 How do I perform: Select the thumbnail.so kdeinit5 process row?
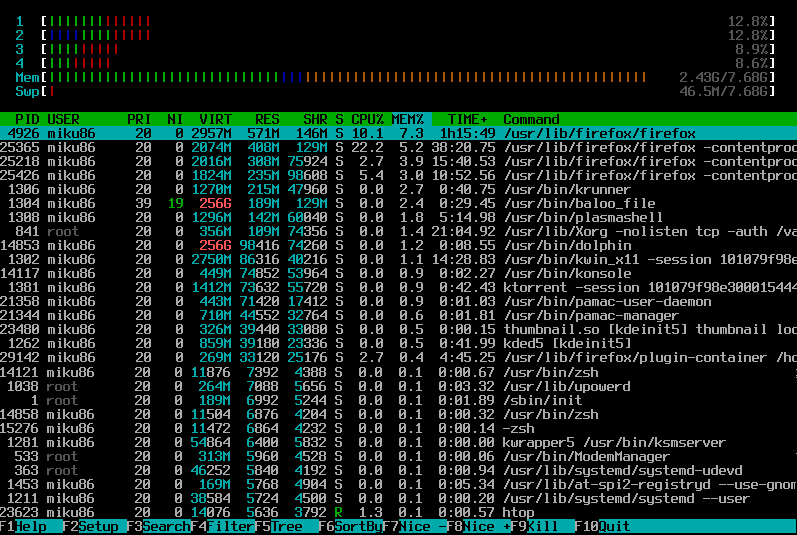[398, 330]
